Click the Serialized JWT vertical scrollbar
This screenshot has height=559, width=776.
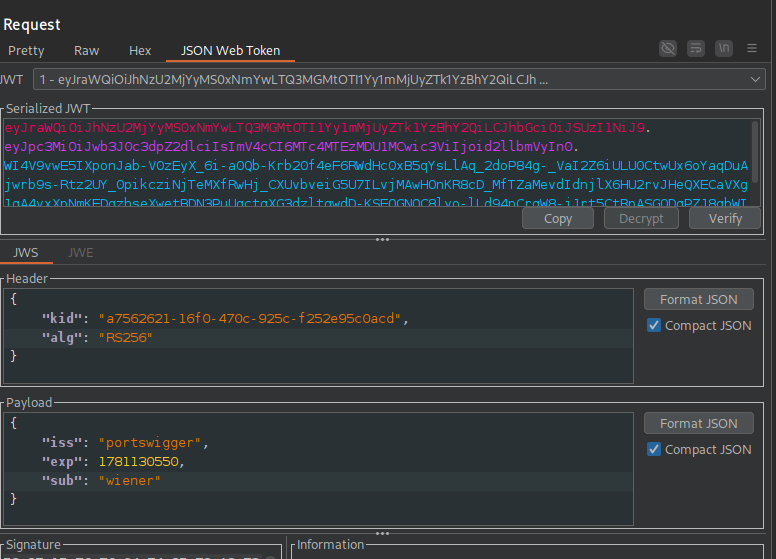coord(755,151)
